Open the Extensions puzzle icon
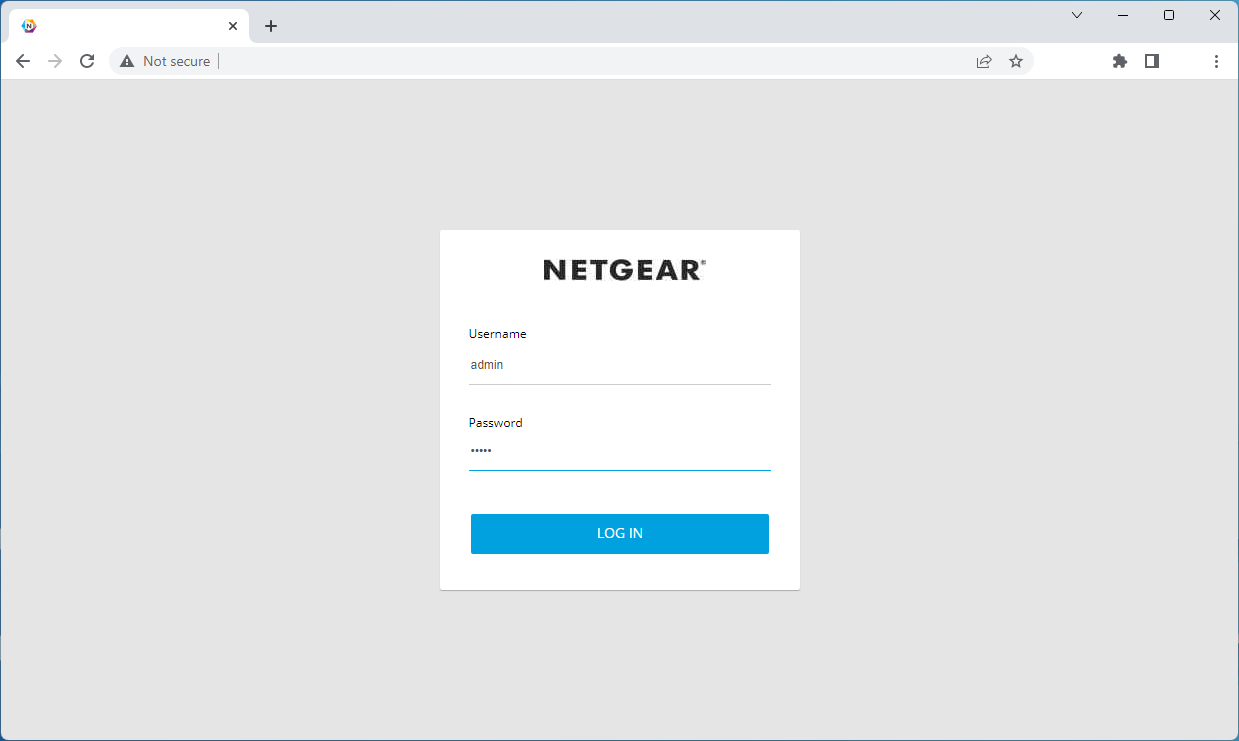The height and width of the screenshot is (741, 1239). point(1120,61)
